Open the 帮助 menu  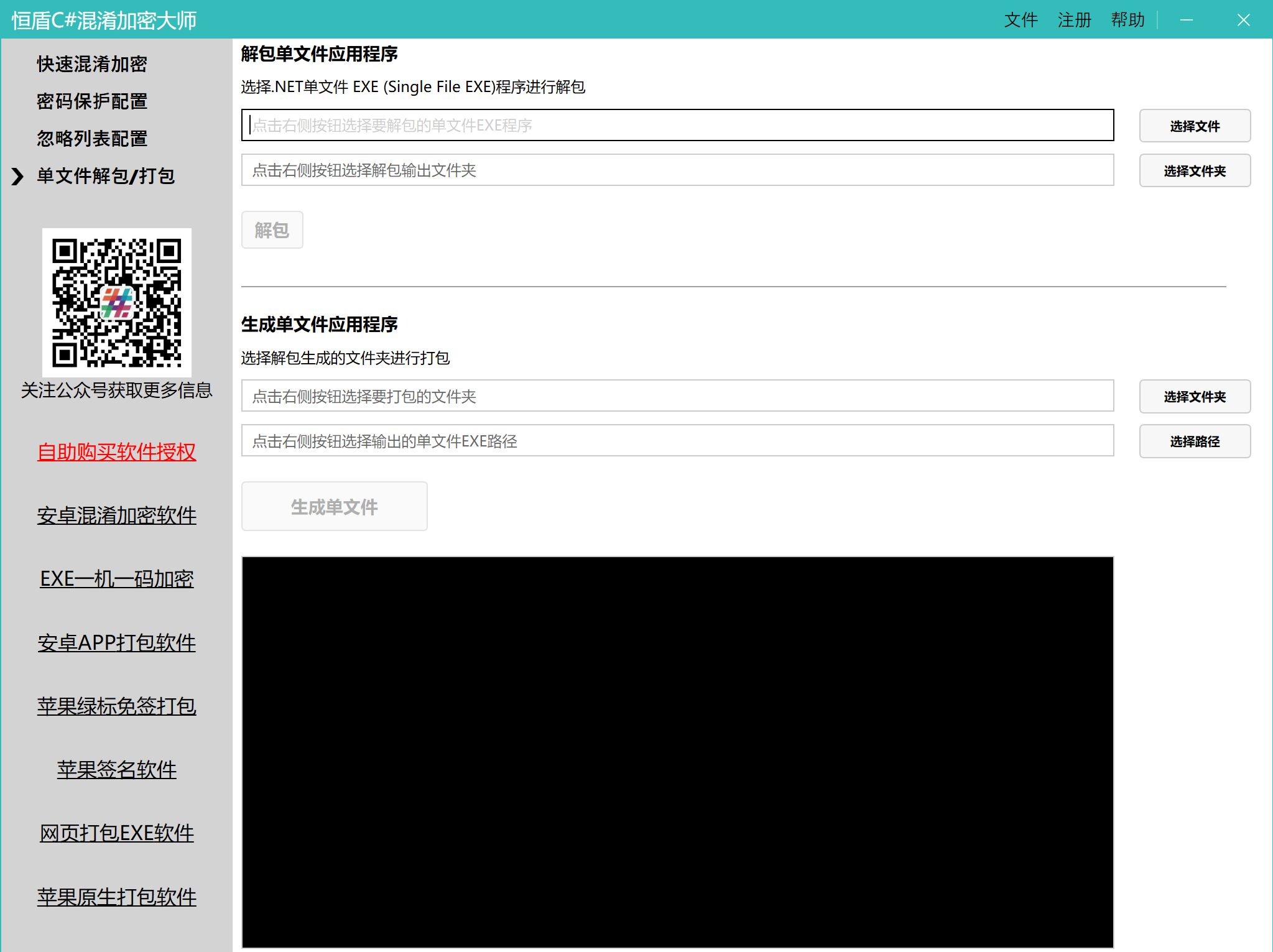1127,19
